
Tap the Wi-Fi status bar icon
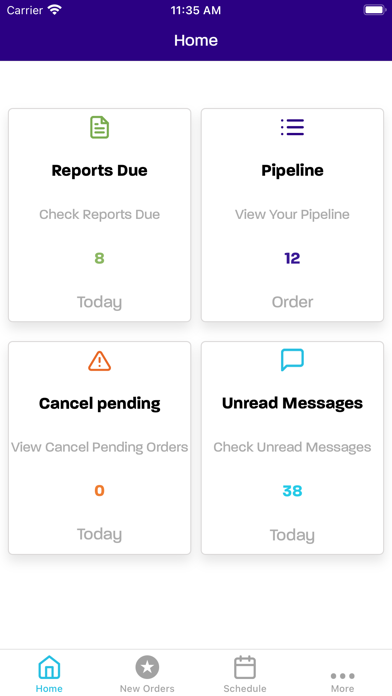(54, 10)
